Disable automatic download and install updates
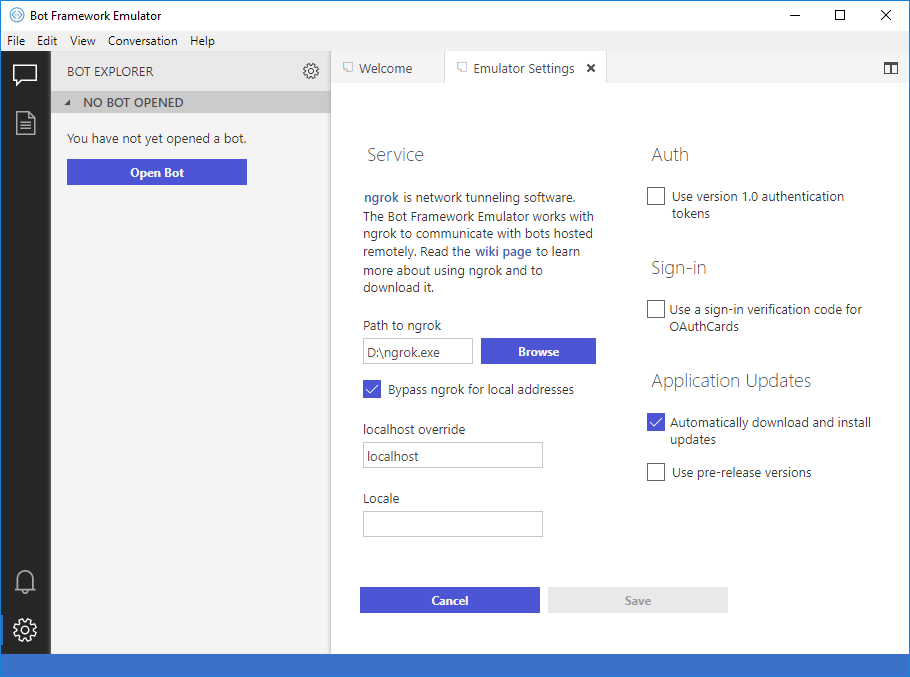This screenshot has width=910, height=677. (x=656, y=422)
